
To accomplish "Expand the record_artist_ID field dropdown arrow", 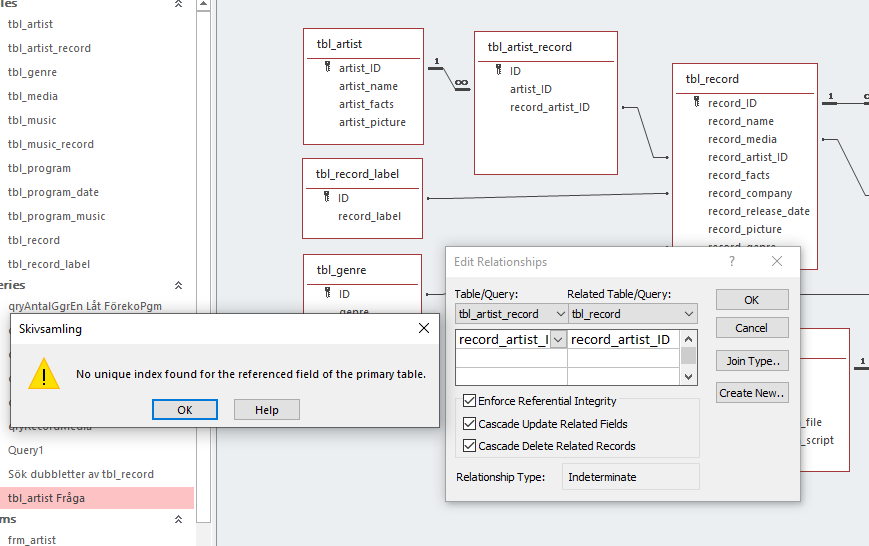I will 558,339.
